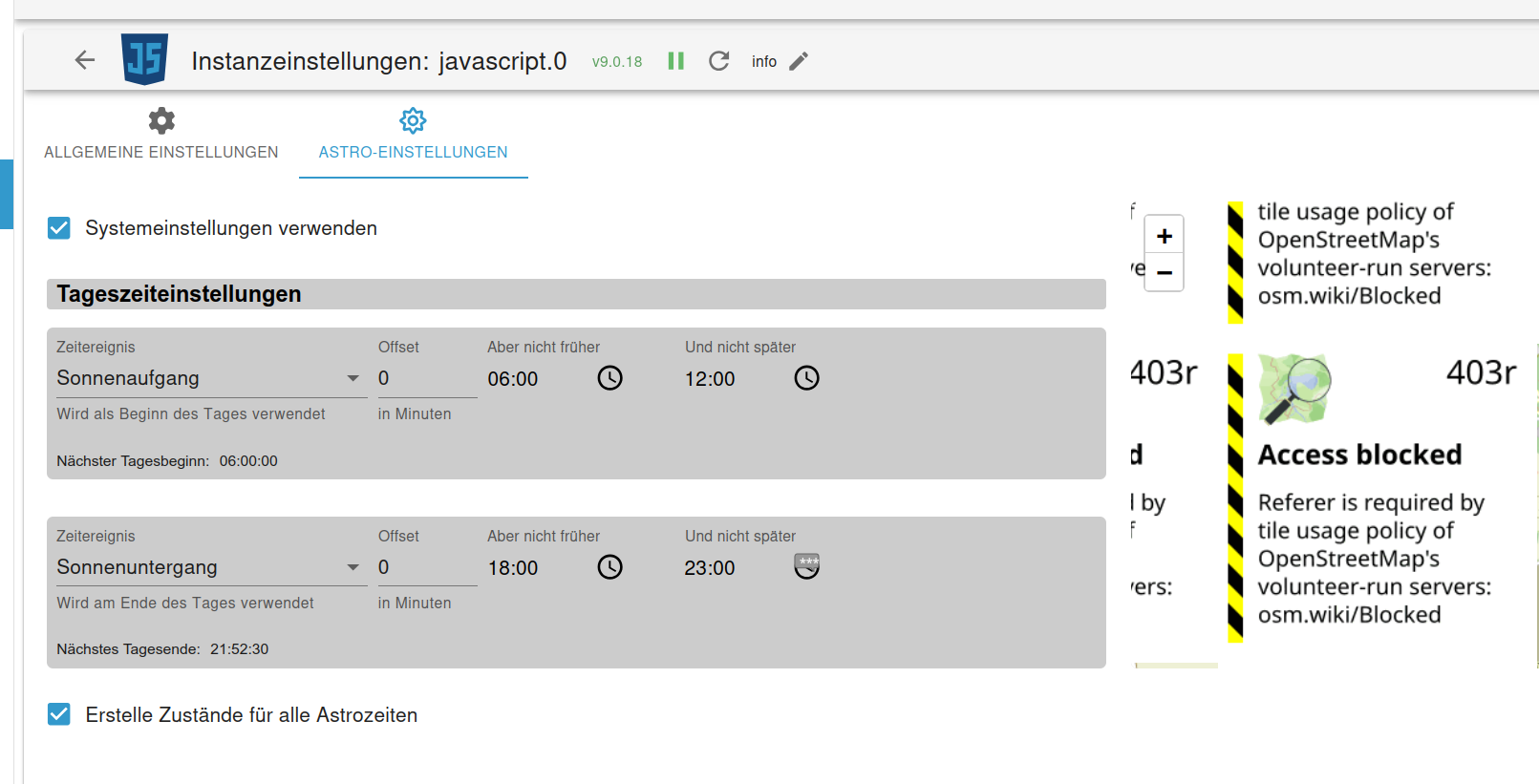This screenshot has height=784, width=1539.
Task: Click the Offset field for Sonnenaufgang
Action: point(427,378)
